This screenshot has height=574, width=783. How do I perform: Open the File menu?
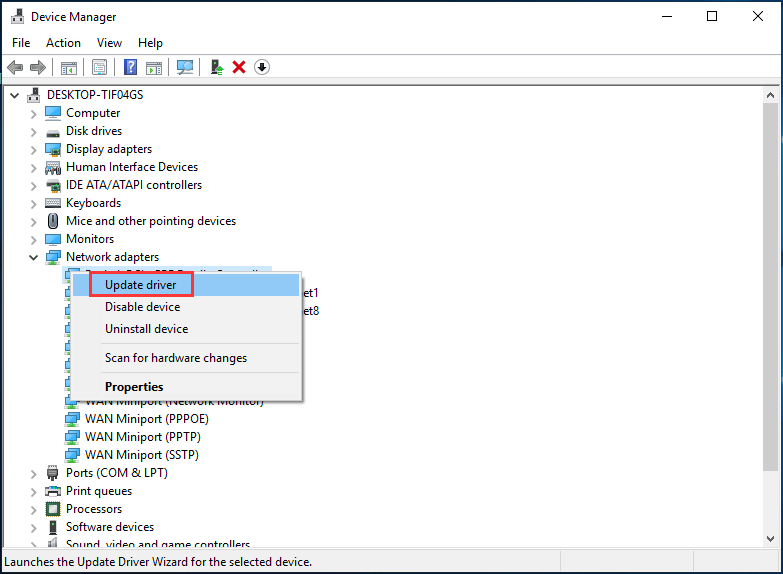(x=21, y=43)
